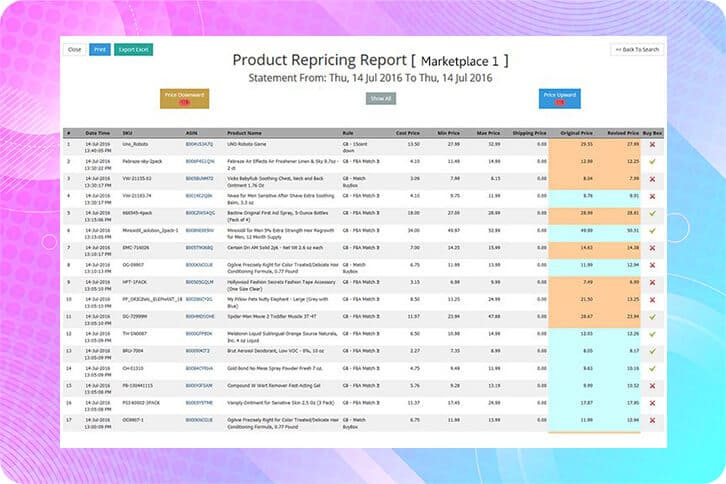Viewport: 726px width, 484px height.
Task: Click the SKU 'Febreze-sky-2pack' cell
Action: [142, 162]
